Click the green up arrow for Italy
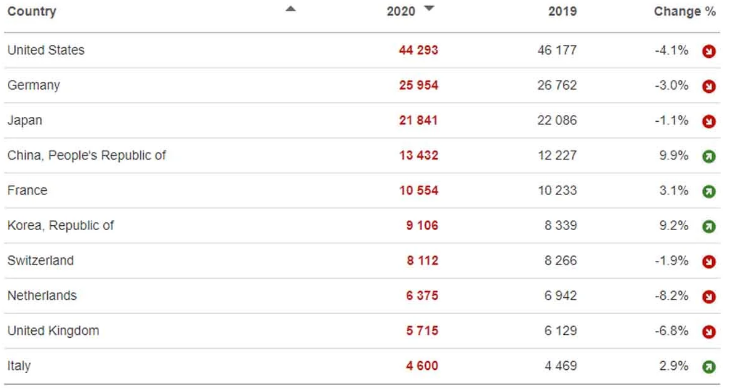 pyautogui.click(x=709, y=367)
